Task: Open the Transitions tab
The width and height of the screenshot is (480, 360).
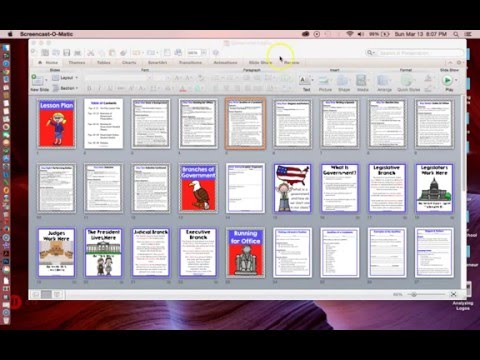Action: tap(190, 62)
